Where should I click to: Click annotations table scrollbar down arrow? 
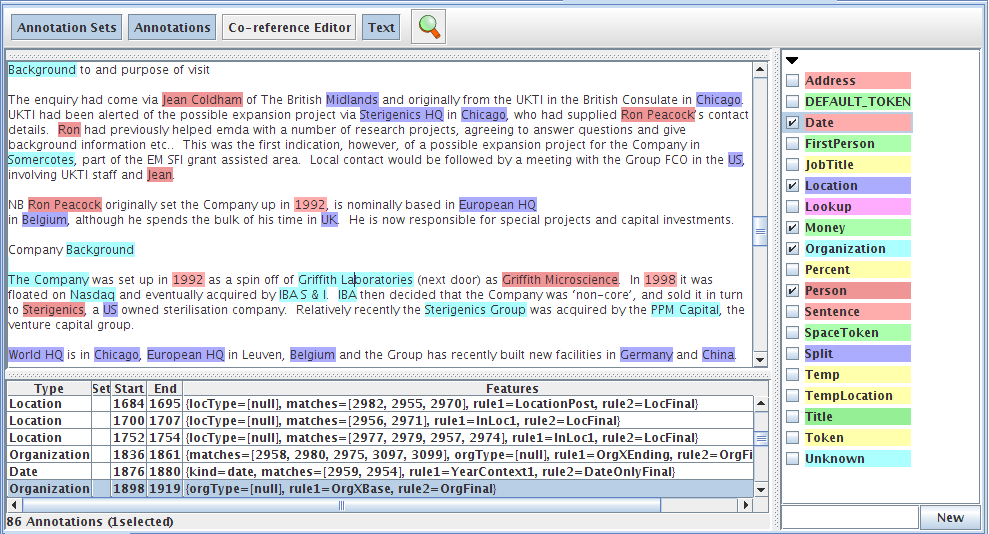click(x=761, y=490)
